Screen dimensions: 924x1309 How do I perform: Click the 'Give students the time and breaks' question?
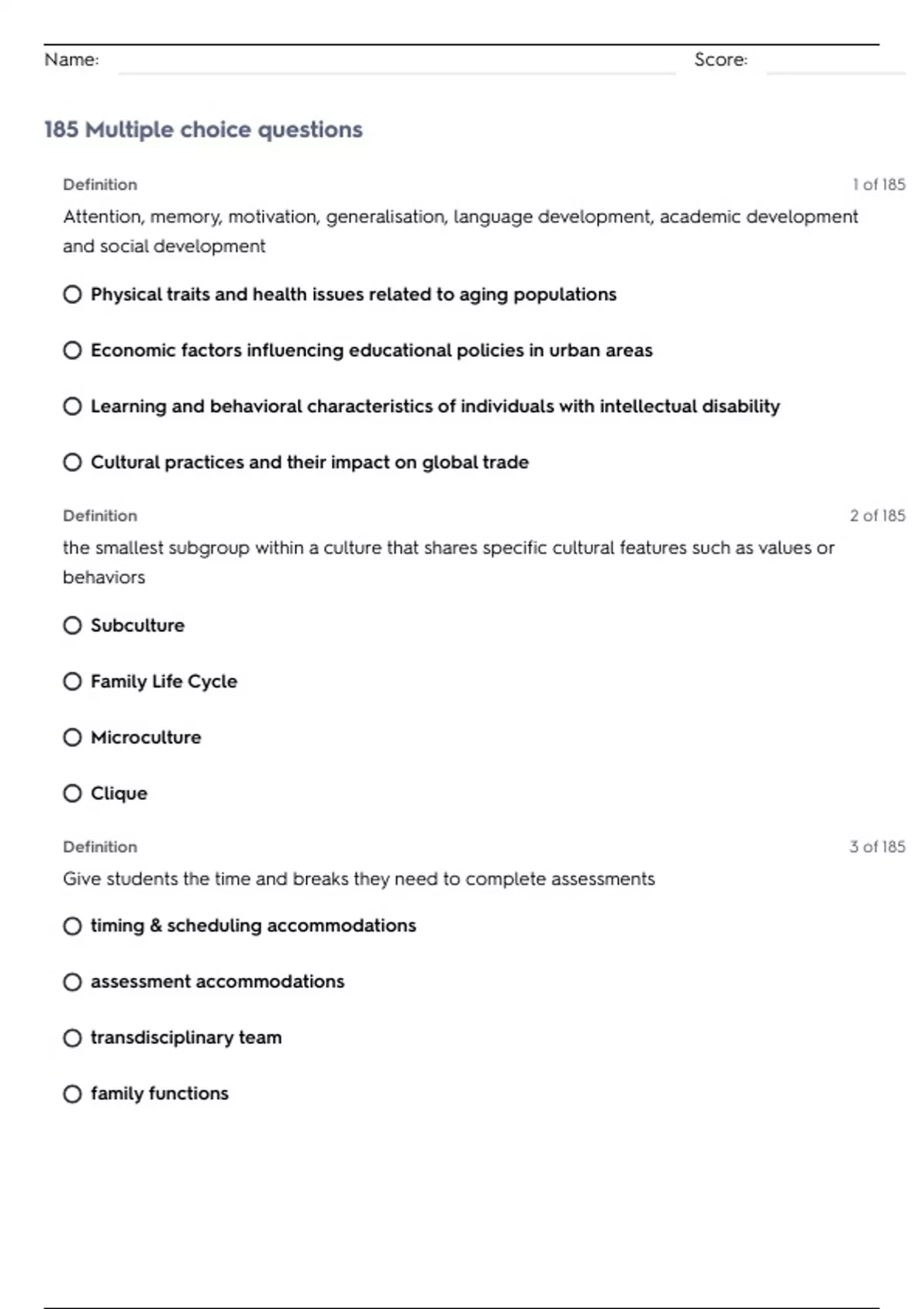click(359, 879)
